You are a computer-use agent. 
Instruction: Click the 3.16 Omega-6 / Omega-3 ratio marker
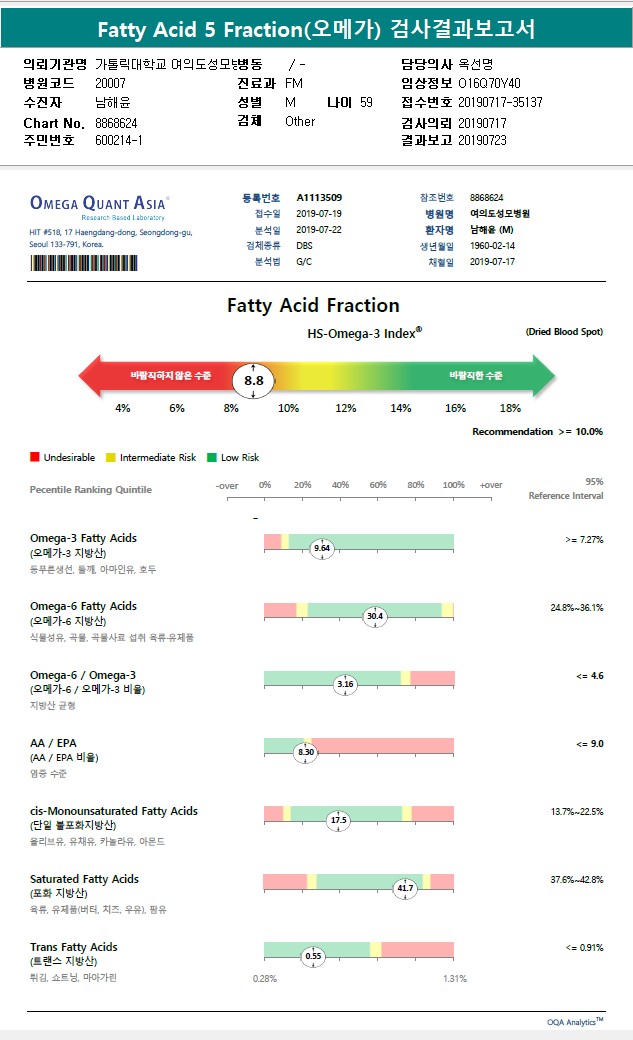coord(345,684)
